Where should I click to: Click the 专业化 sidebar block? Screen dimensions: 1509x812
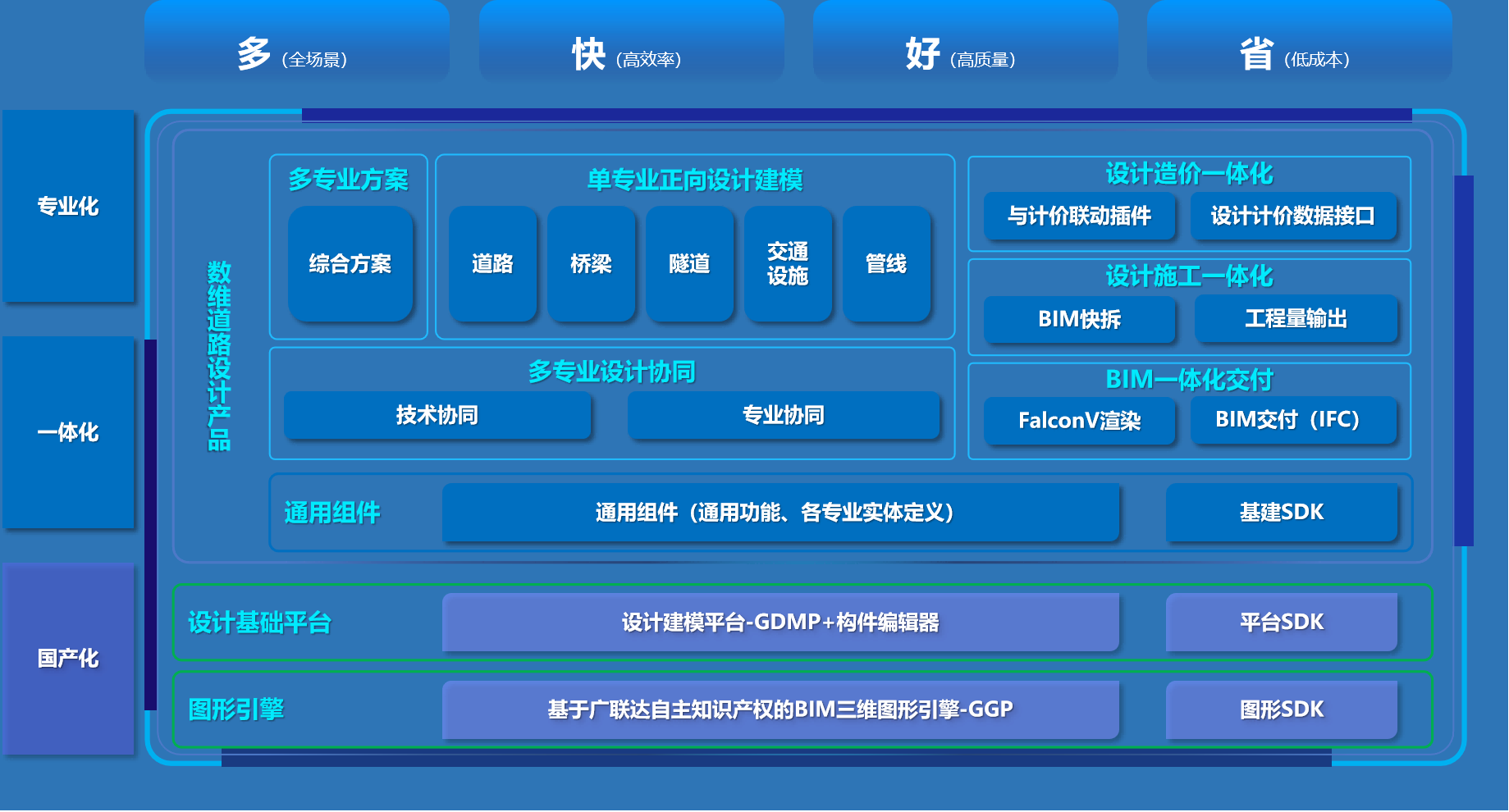69,208
